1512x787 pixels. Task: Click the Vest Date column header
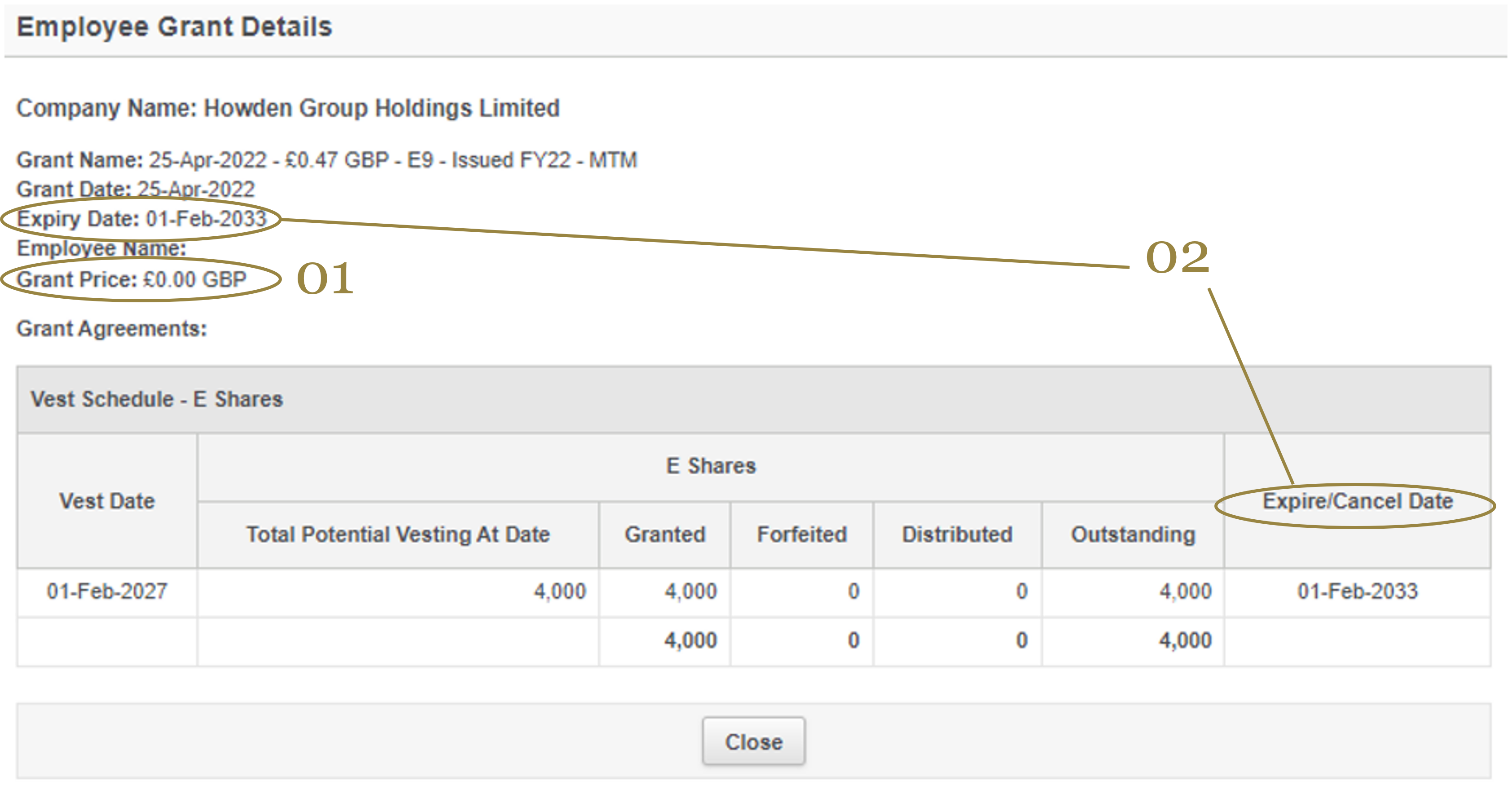click(x=107, y=501)
